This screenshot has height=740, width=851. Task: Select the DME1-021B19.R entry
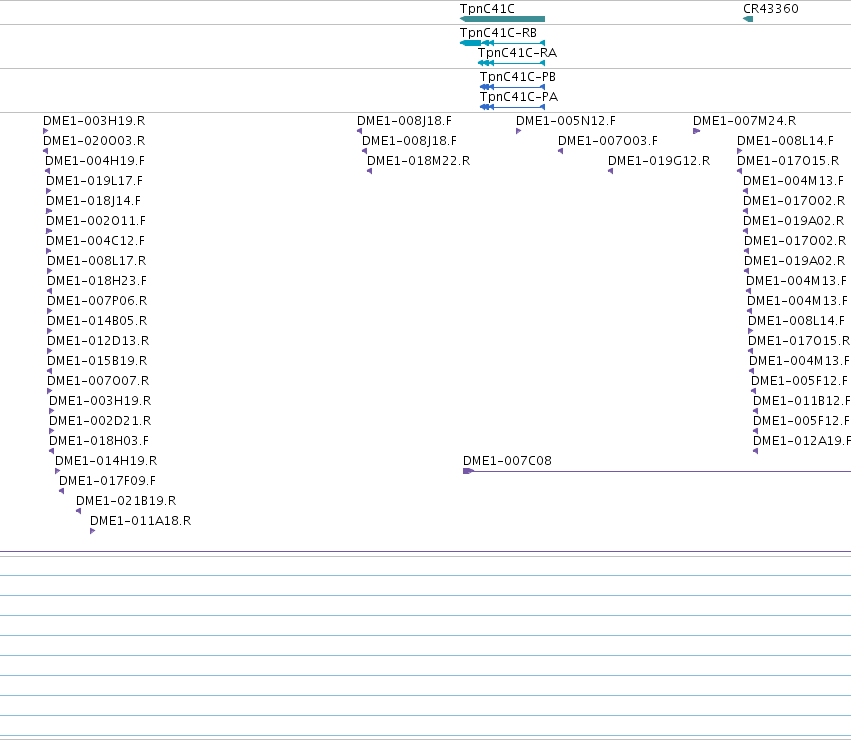click(x=126, y=501)
